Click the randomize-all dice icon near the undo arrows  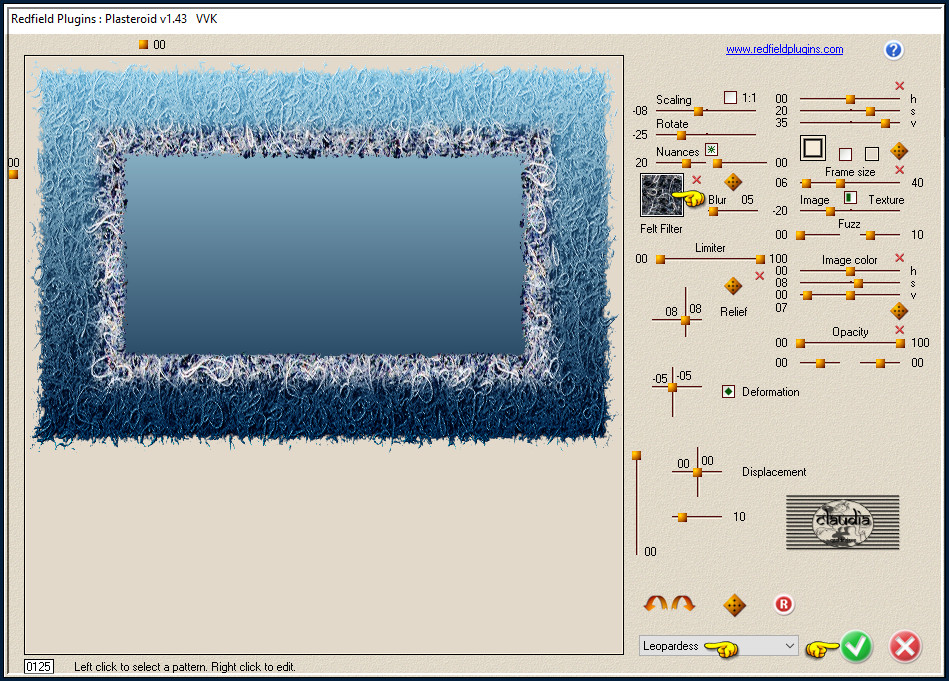[x=734, y=605]
